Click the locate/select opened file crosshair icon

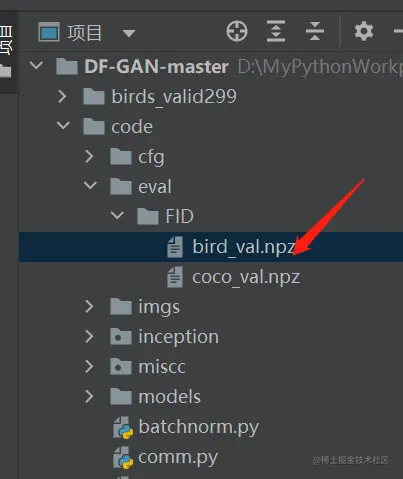click(x=237, y=31)
